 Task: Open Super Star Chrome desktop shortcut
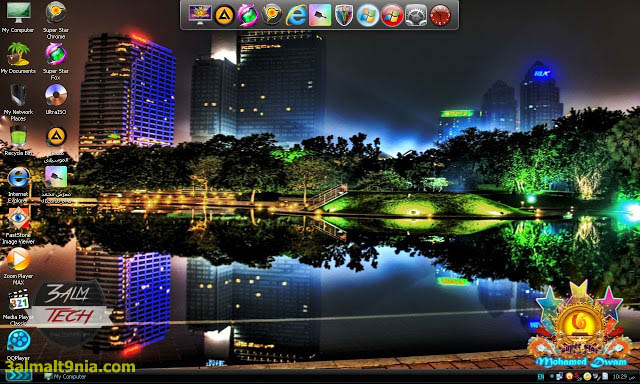point(56,20)
